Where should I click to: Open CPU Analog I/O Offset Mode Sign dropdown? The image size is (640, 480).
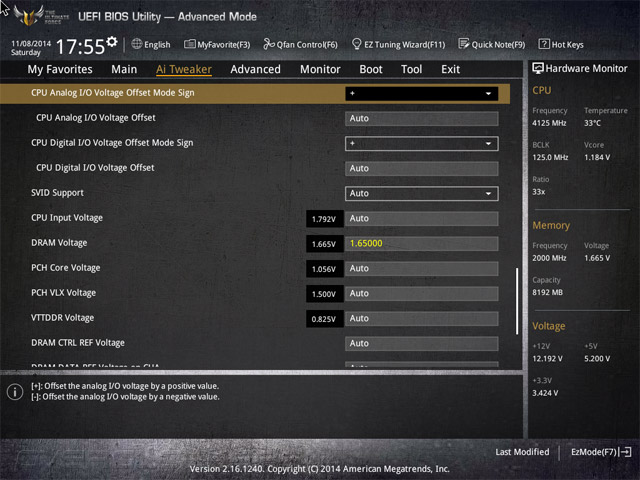point(422,93)
